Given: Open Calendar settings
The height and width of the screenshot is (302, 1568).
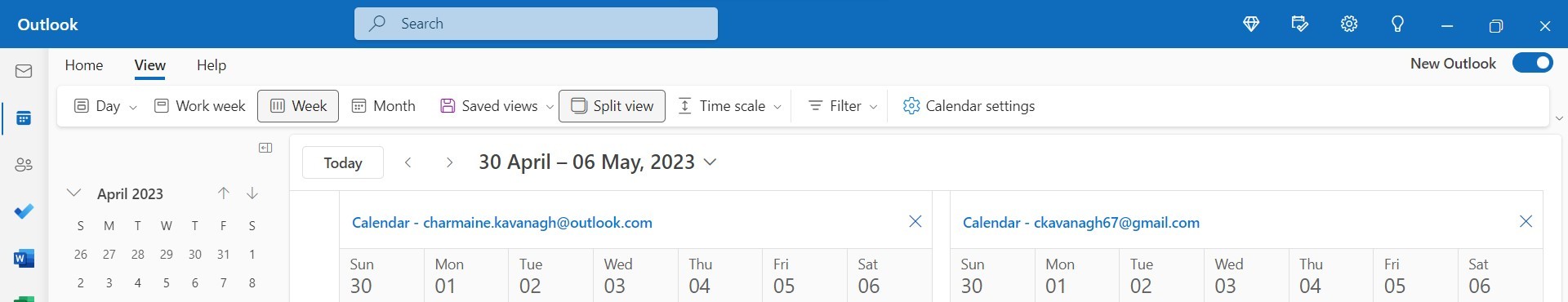Looking at the screenshot, I should pyautogui.click(x=969, y=106).
